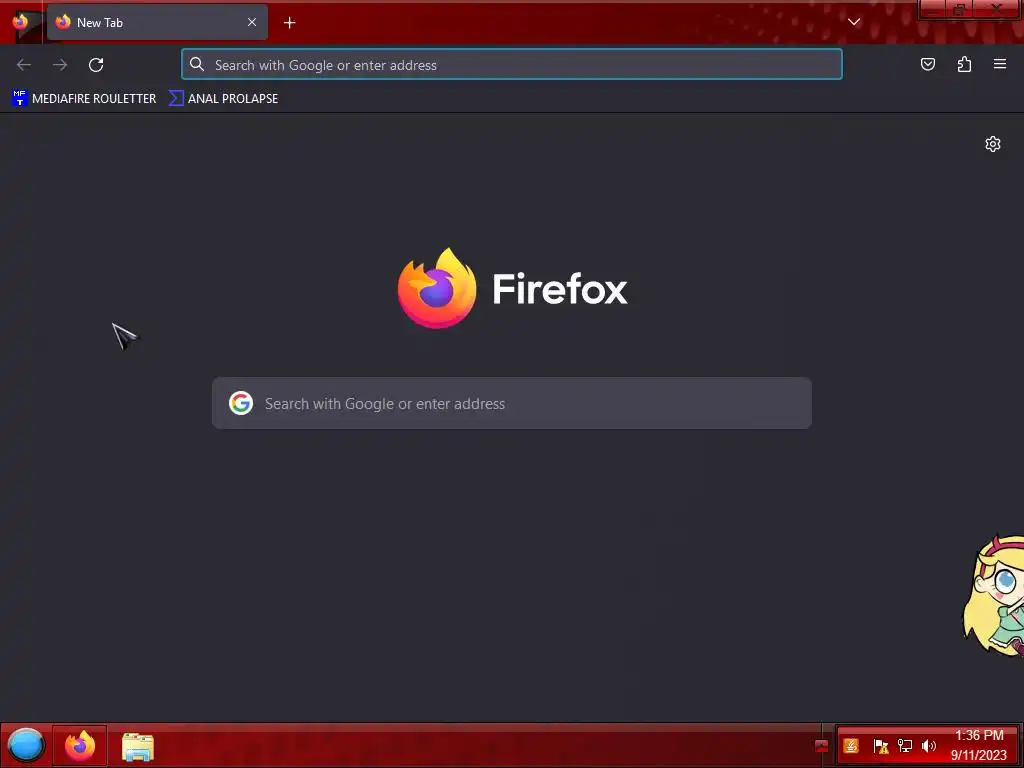The image size is (1024, 768).
Task: Click the Google search box on the page
Action: (512, 403)
